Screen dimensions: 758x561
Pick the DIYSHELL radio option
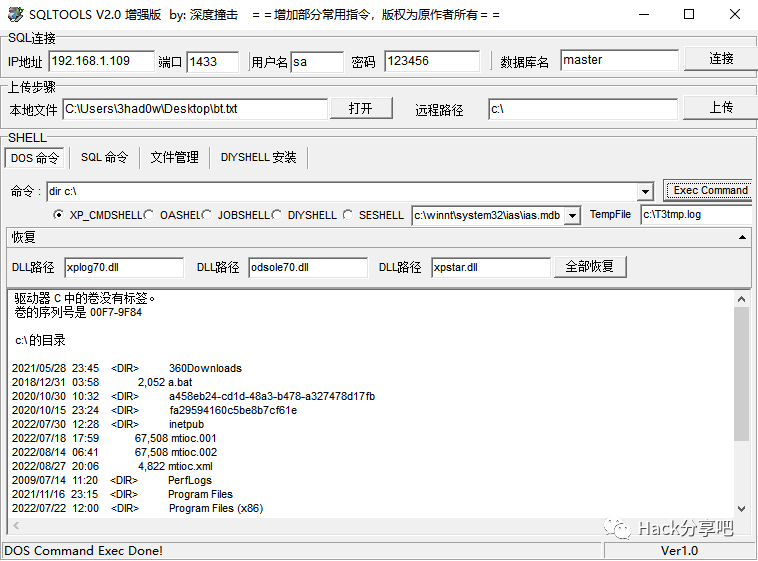[x=277, y=215]
